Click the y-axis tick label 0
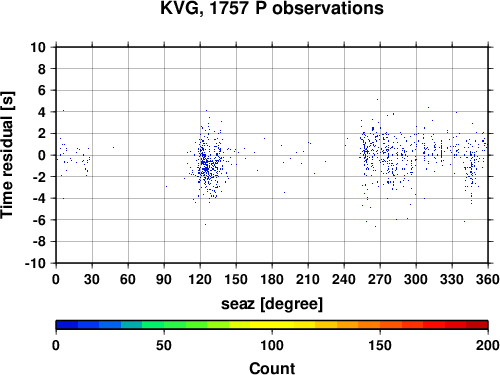Screen dimensions: 500x375 tap(42, 155)
